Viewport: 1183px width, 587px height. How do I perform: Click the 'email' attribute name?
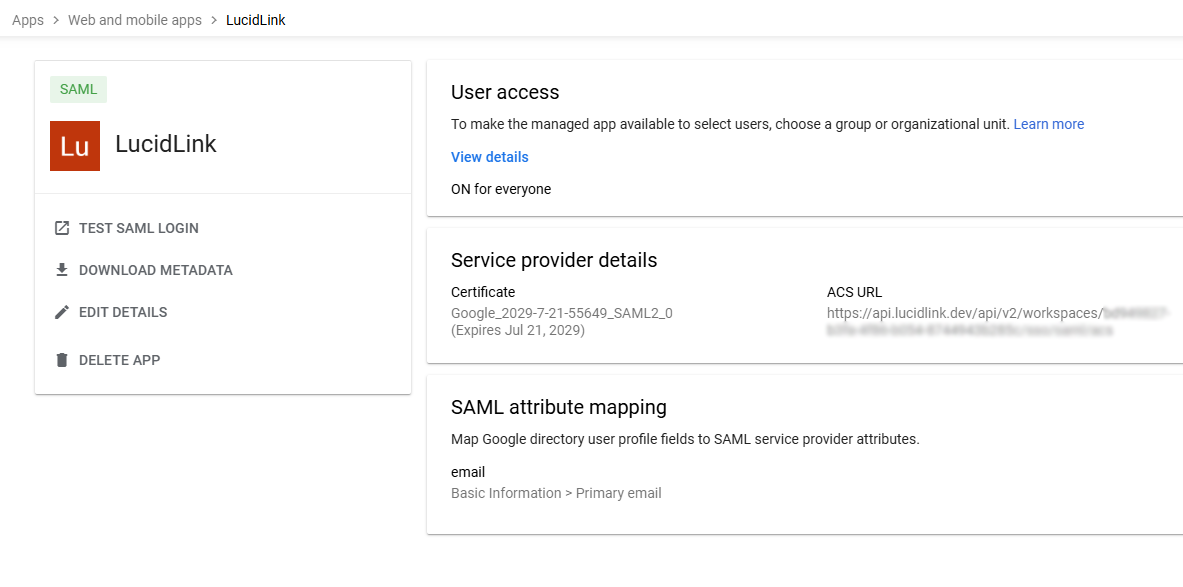[468, 472]
